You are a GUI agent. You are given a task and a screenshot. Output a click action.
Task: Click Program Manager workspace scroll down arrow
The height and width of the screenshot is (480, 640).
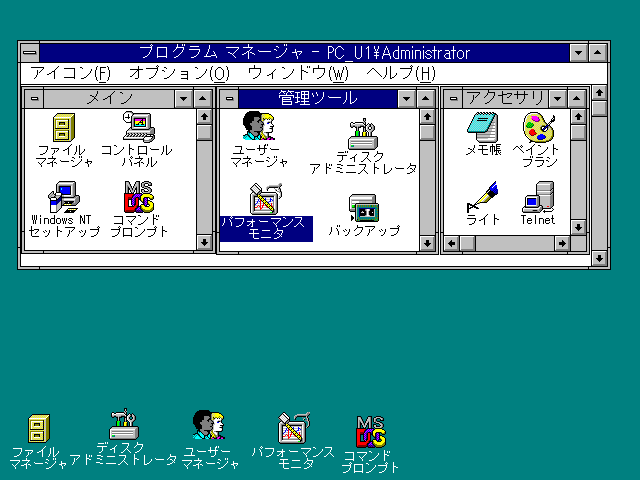coord(599,258)
